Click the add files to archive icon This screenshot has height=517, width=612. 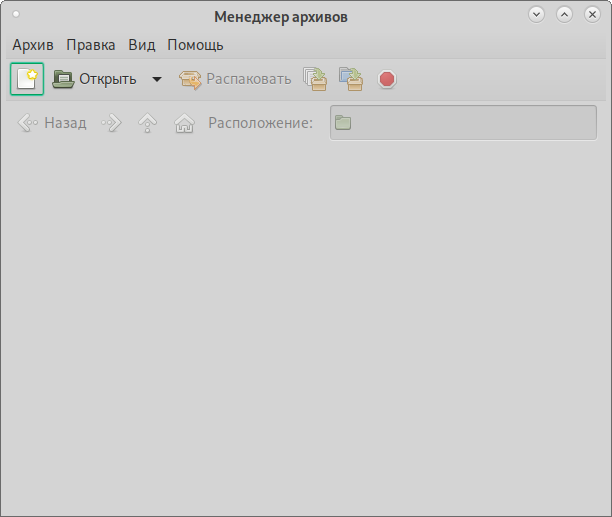coord(315,79)
